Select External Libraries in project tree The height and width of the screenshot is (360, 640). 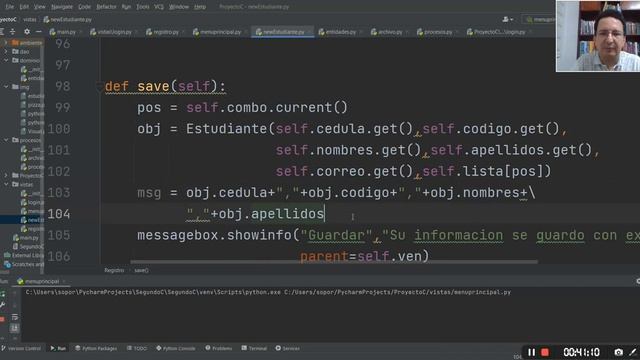23,255
